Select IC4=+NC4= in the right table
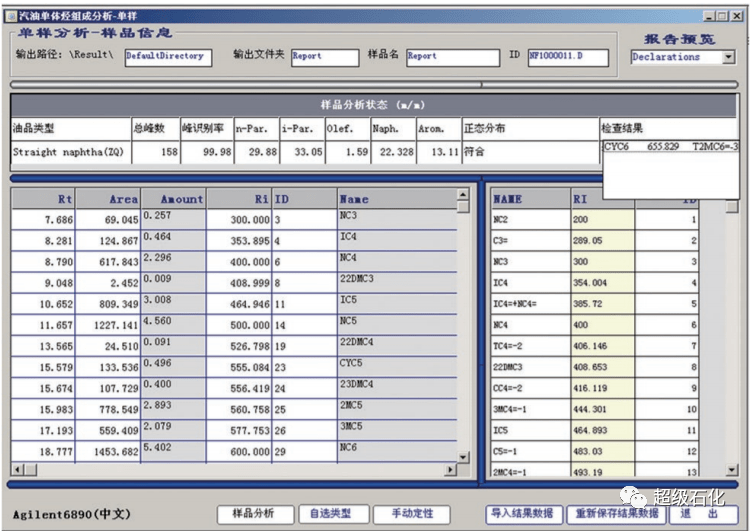This screenshot has width=750, height=531. [530, 304]
